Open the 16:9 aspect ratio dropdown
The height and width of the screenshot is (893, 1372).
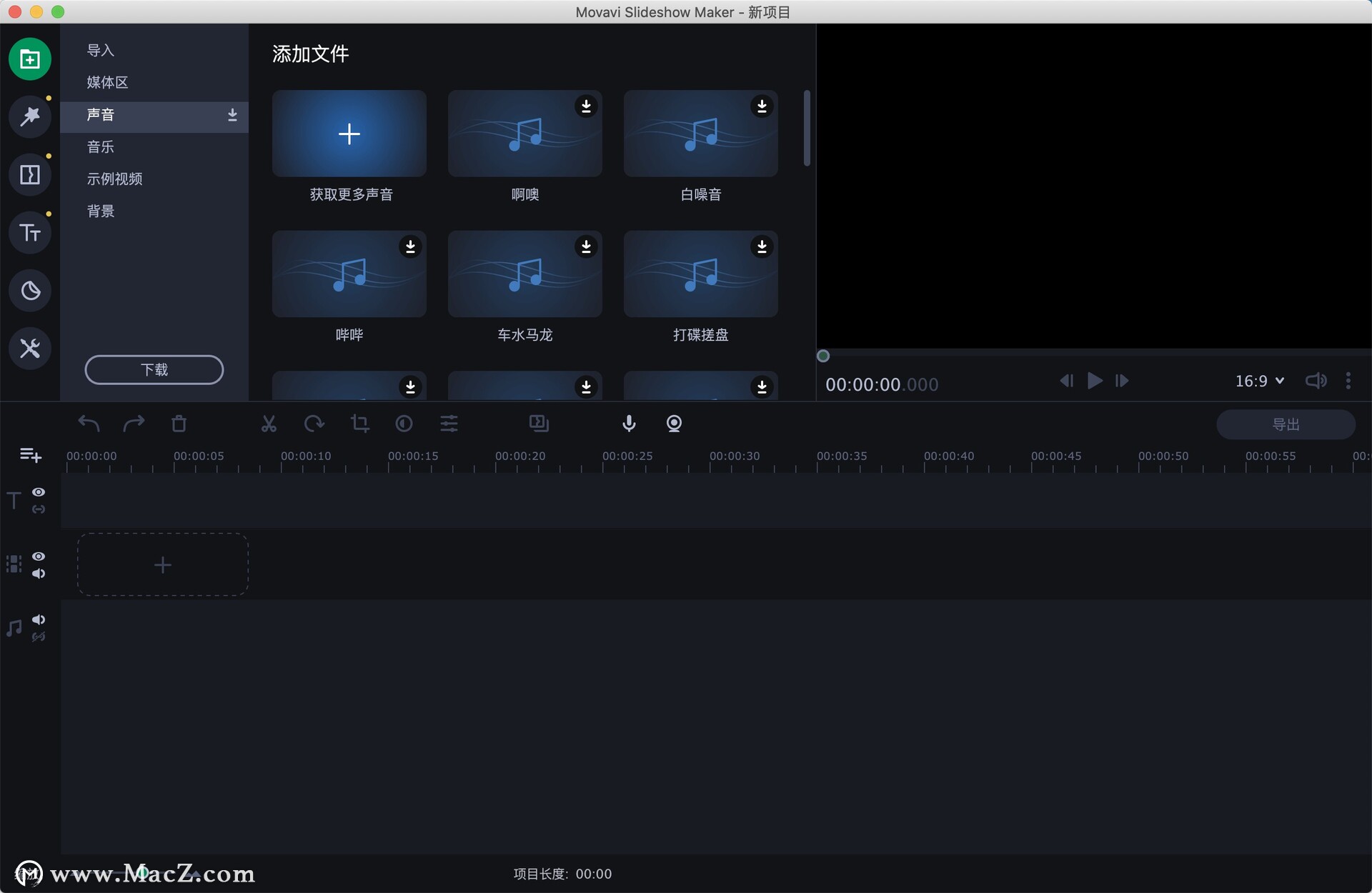[x=1260, y=381]
